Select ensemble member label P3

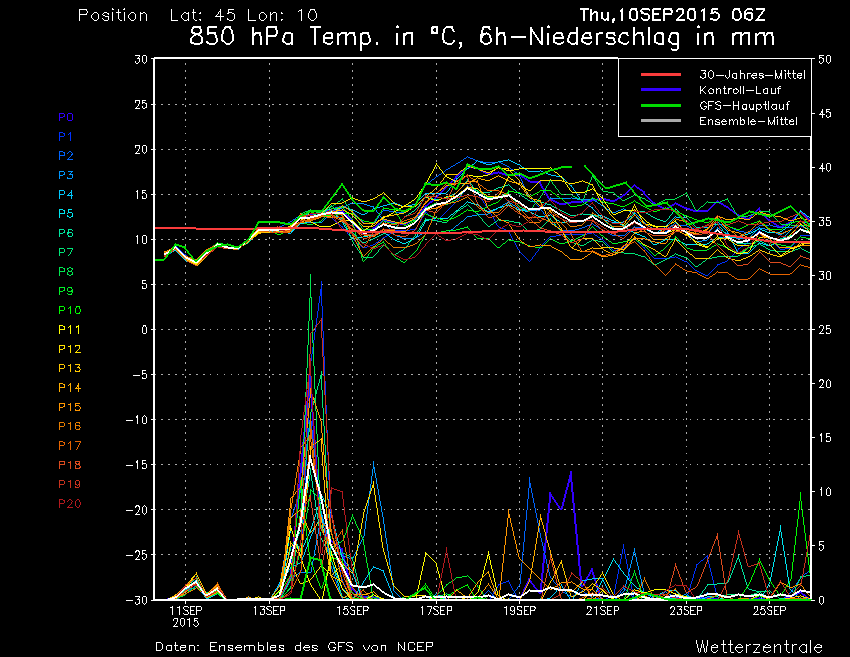coord(66,175)
